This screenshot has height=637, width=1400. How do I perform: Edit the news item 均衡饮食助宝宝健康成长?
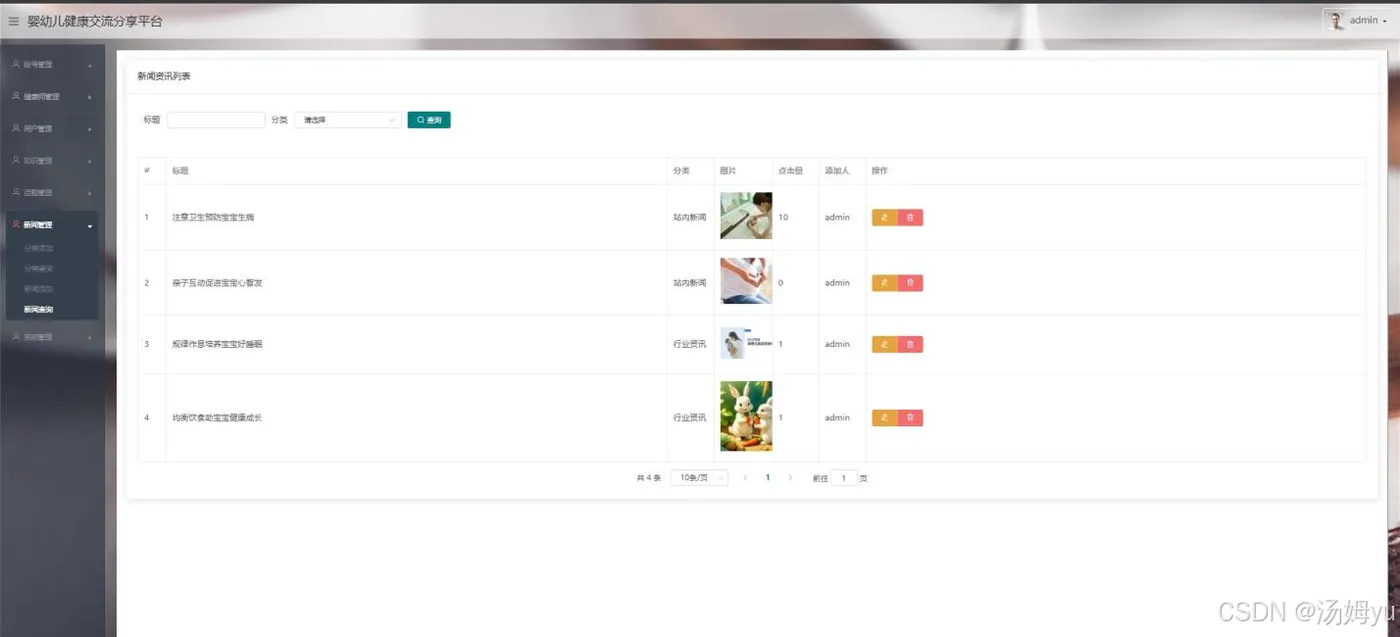coord(885,418)
